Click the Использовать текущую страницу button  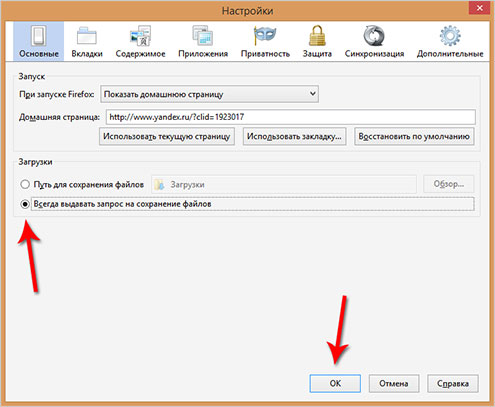[x=167, y=136]
